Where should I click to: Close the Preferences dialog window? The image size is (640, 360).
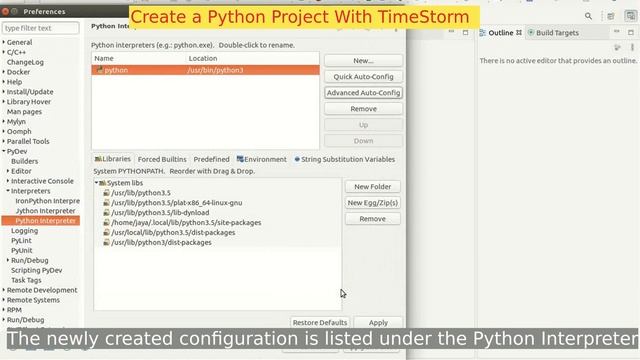click(x=5, y=11)
